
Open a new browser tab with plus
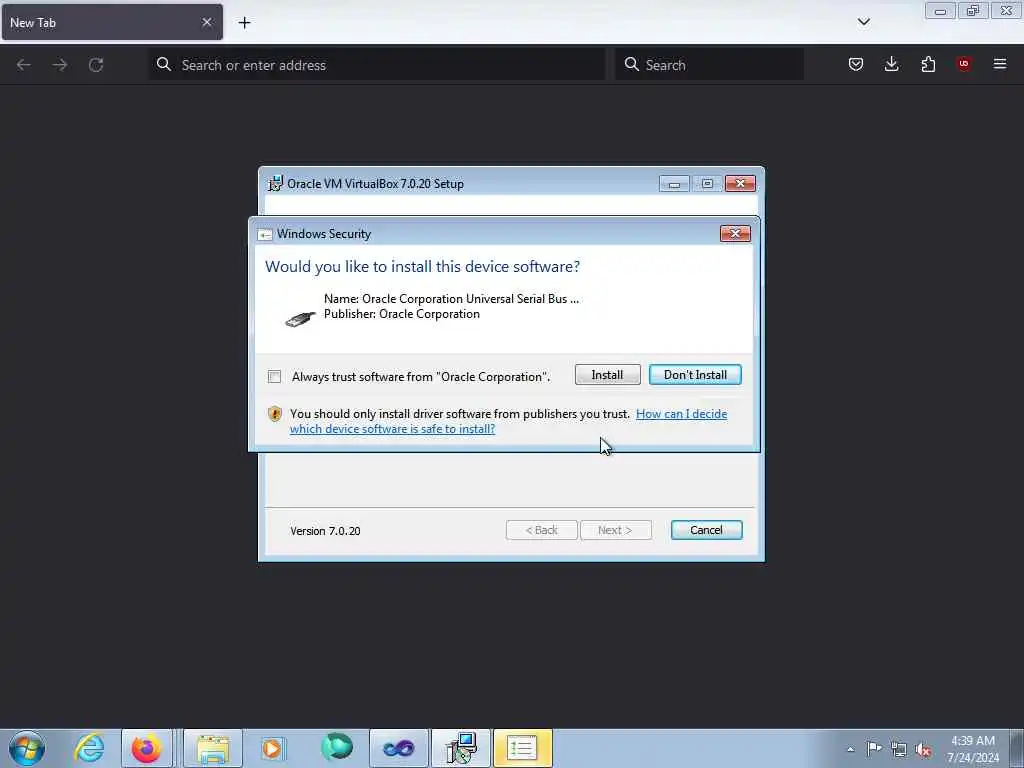point(244,23)
